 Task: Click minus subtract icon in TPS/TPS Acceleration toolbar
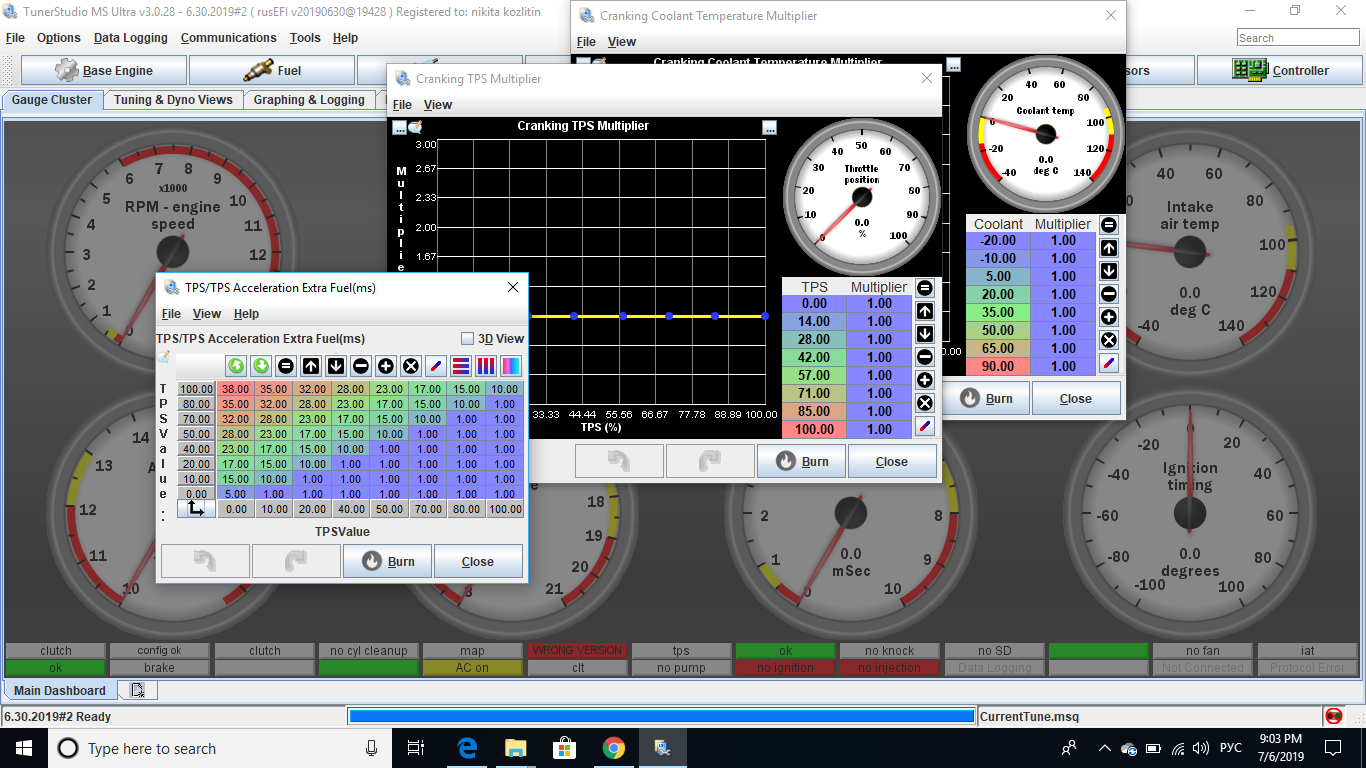[x=361, y=366]
